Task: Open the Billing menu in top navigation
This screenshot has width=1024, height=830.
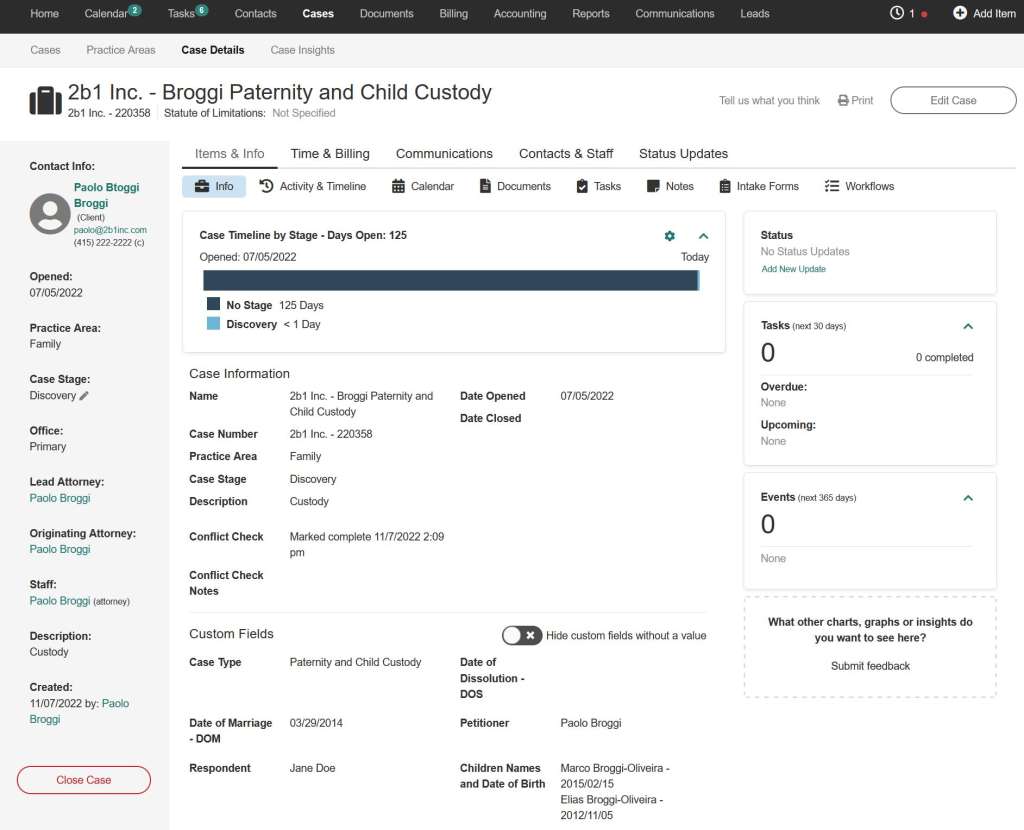Action: [453, 14]
